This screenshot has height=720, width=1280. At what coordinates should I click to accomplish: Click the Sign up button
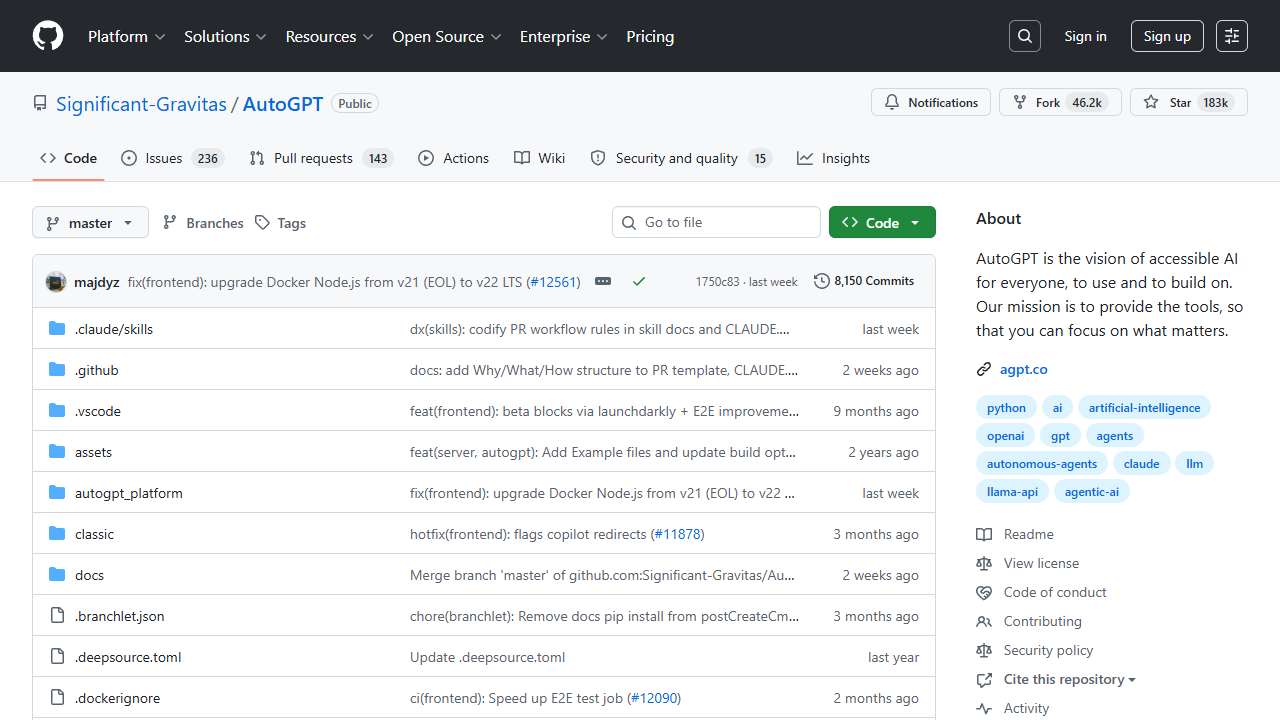click(x=1167, y=36)
